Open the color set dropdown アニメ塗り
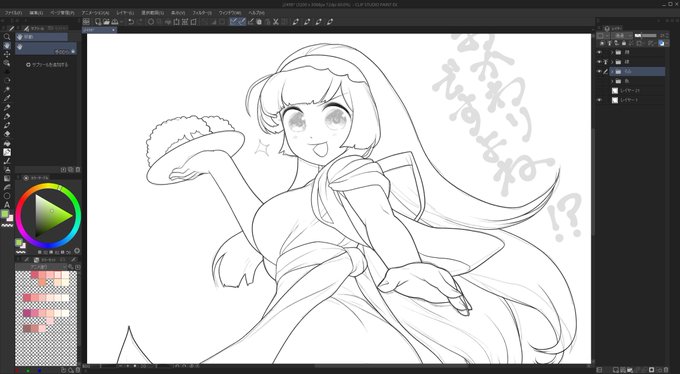Image resolution: width=680 pixels, height=374 pixels. tap(41, 267)
